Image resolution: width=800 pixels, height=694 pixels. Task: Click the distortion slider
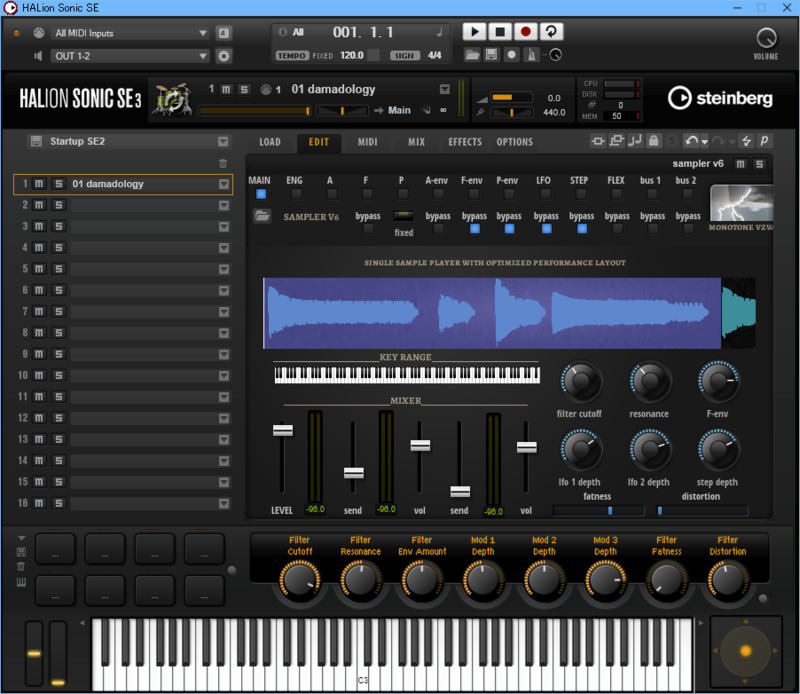coord(702,510)
